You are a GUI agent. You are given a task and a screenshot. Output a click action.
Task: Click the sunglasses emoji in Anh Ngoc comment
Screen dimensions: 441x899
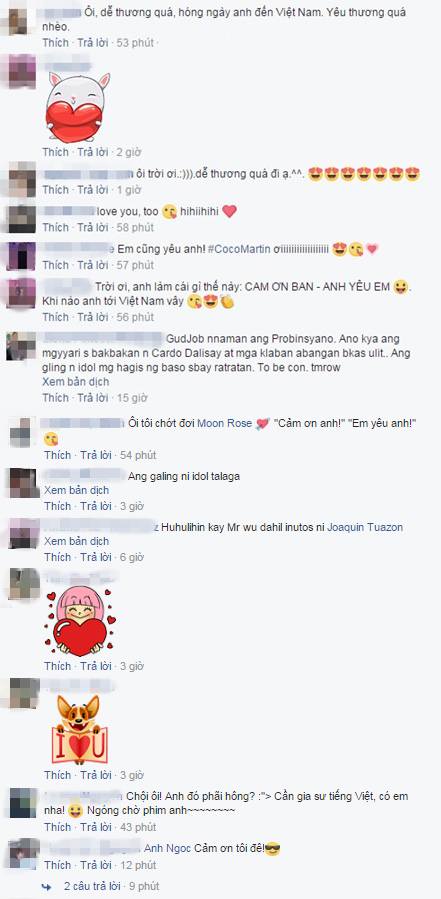273,849
